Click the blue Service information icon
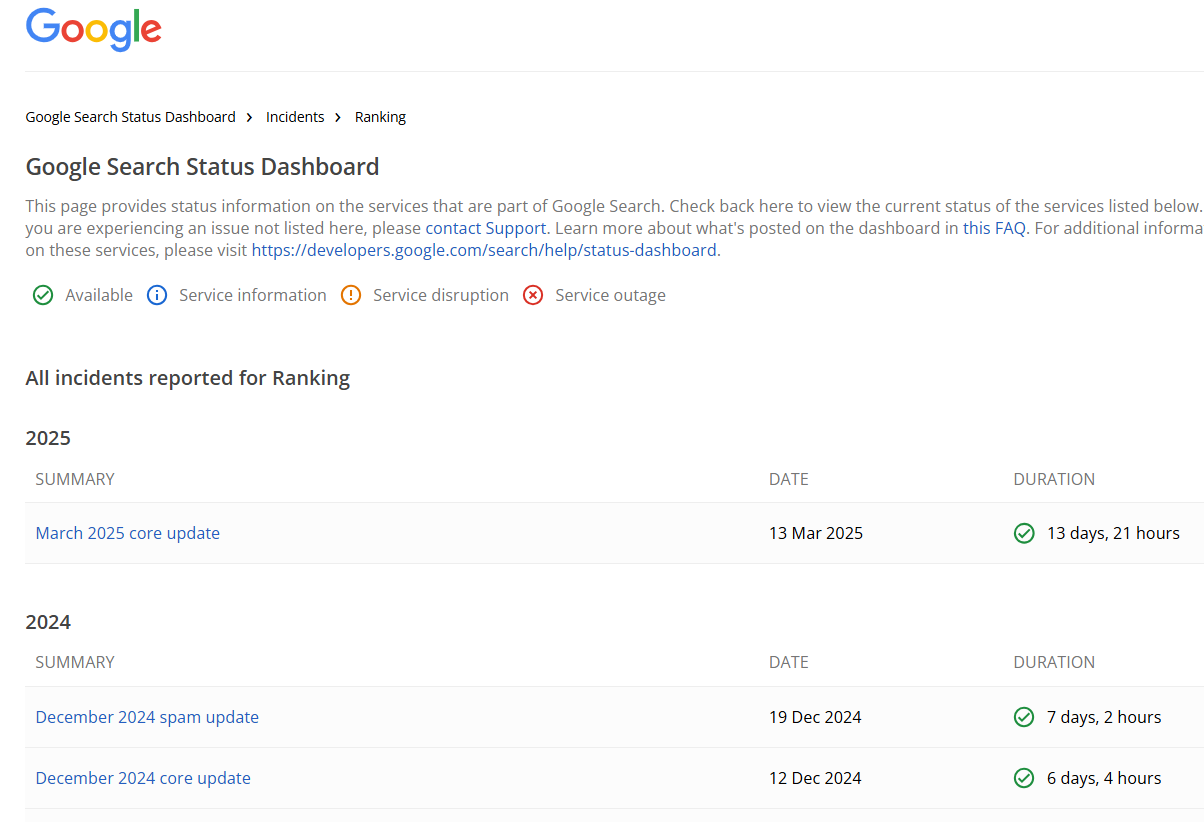Viewport: 1204px width, 822px height. 157,295
